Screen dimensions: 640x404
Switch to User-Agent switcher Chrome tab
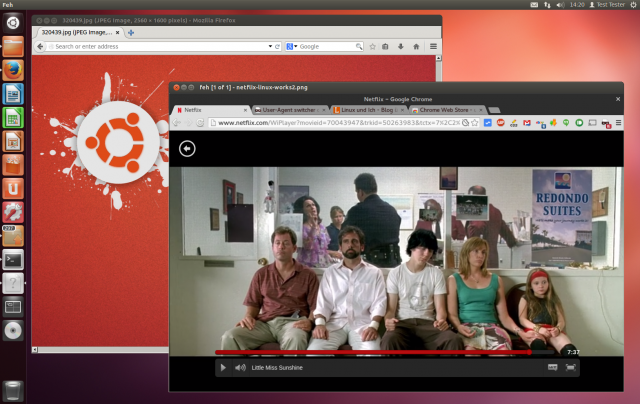pos(289,110)
